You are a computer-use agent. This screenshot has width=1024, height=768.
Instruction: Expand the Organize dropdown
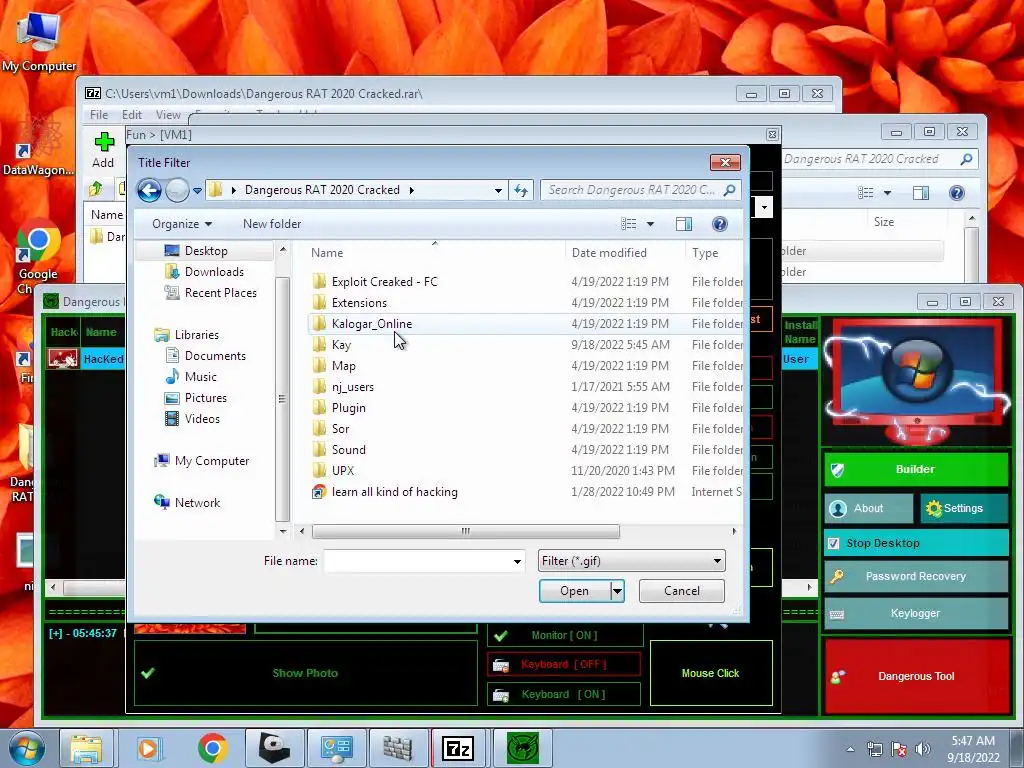tap(182, 224)
